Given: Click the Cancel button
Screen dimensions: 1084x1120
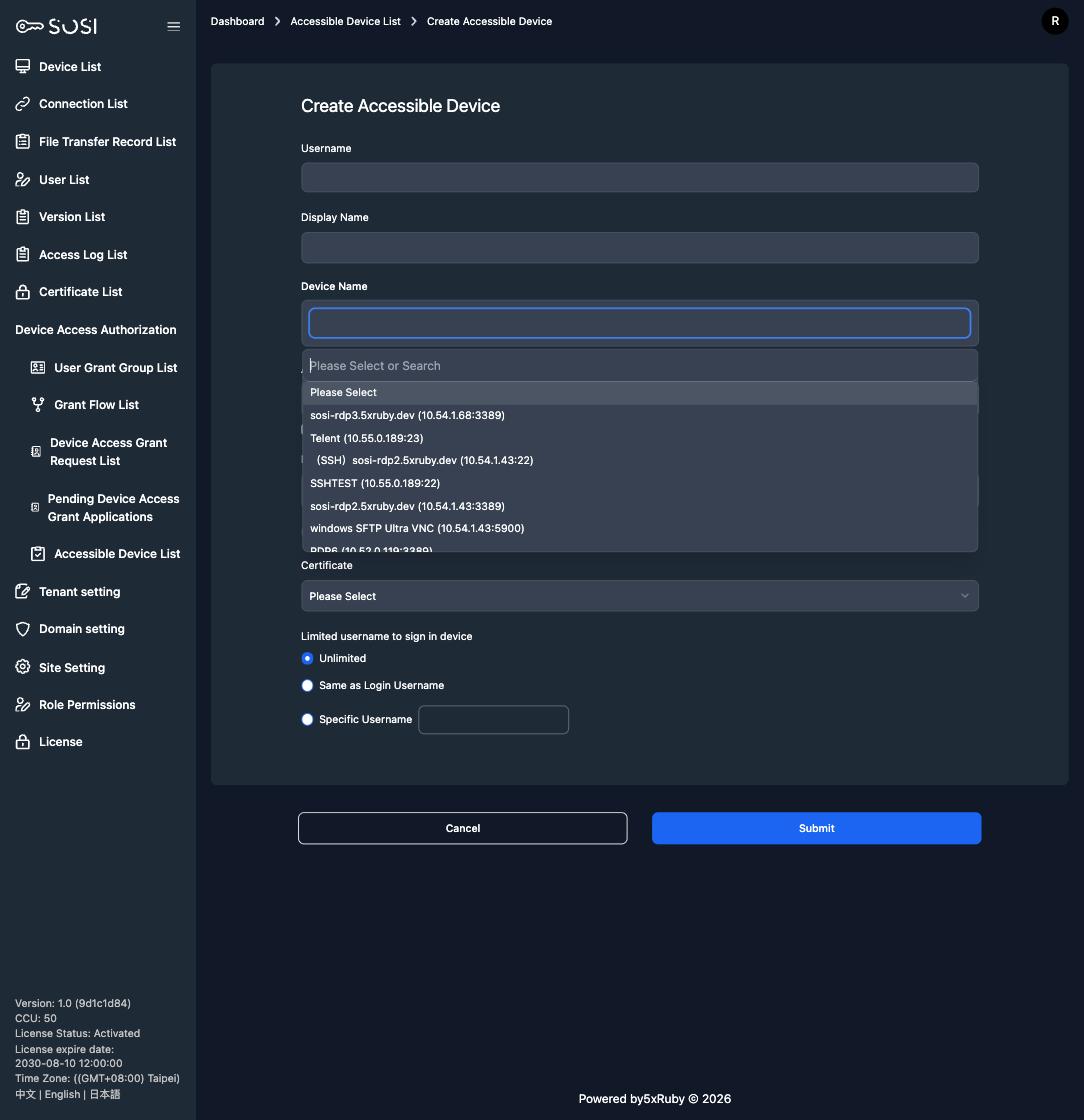Looking at the screenshot, I should (x=463, y=828).
